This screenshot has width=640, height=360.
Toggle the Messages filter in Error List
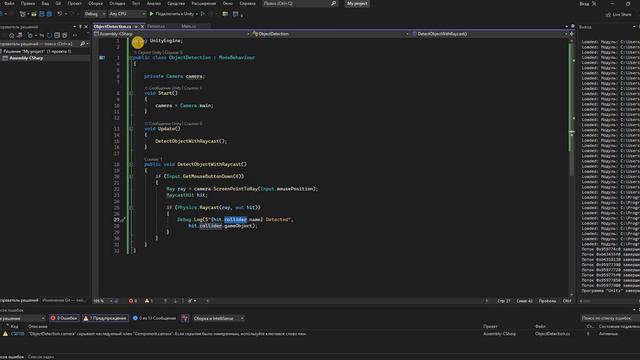154,318
